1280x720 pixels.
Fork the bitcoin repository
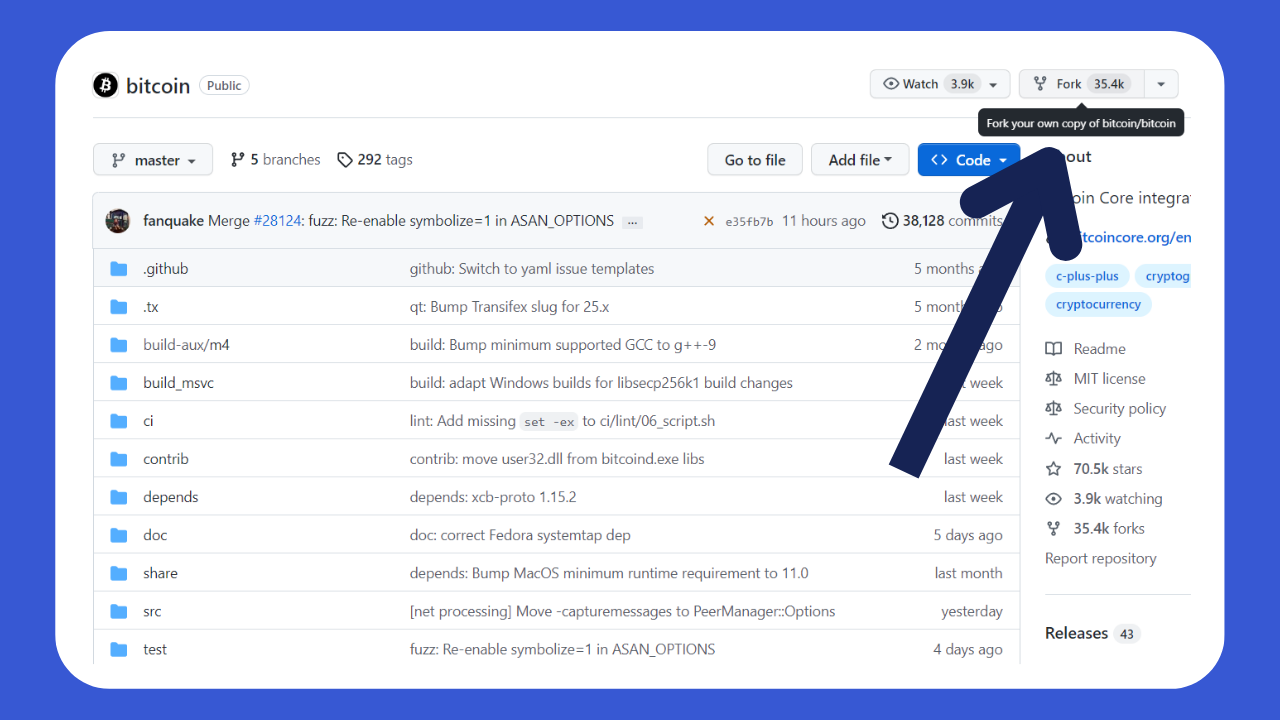[1081, 84]
